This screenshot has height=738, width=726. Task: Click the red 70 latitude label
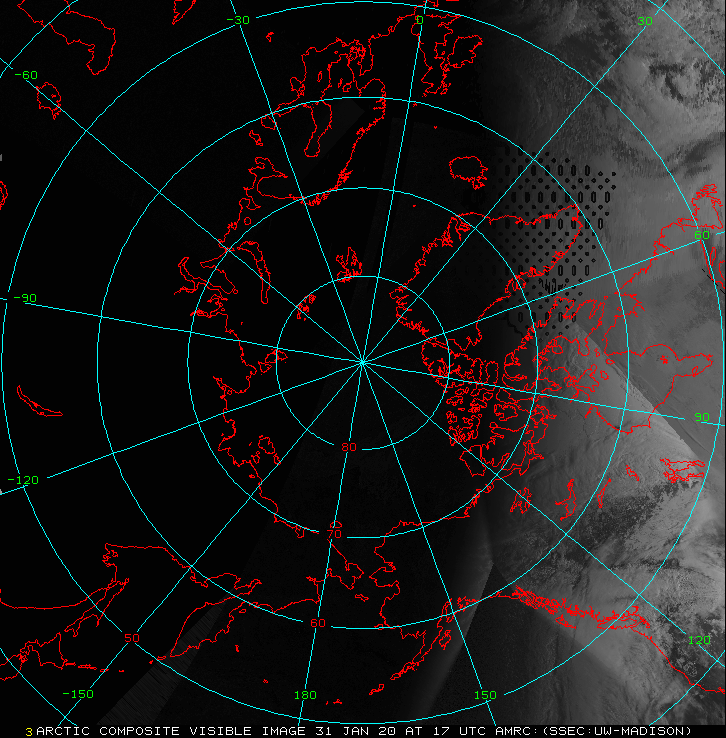[334, 534]
